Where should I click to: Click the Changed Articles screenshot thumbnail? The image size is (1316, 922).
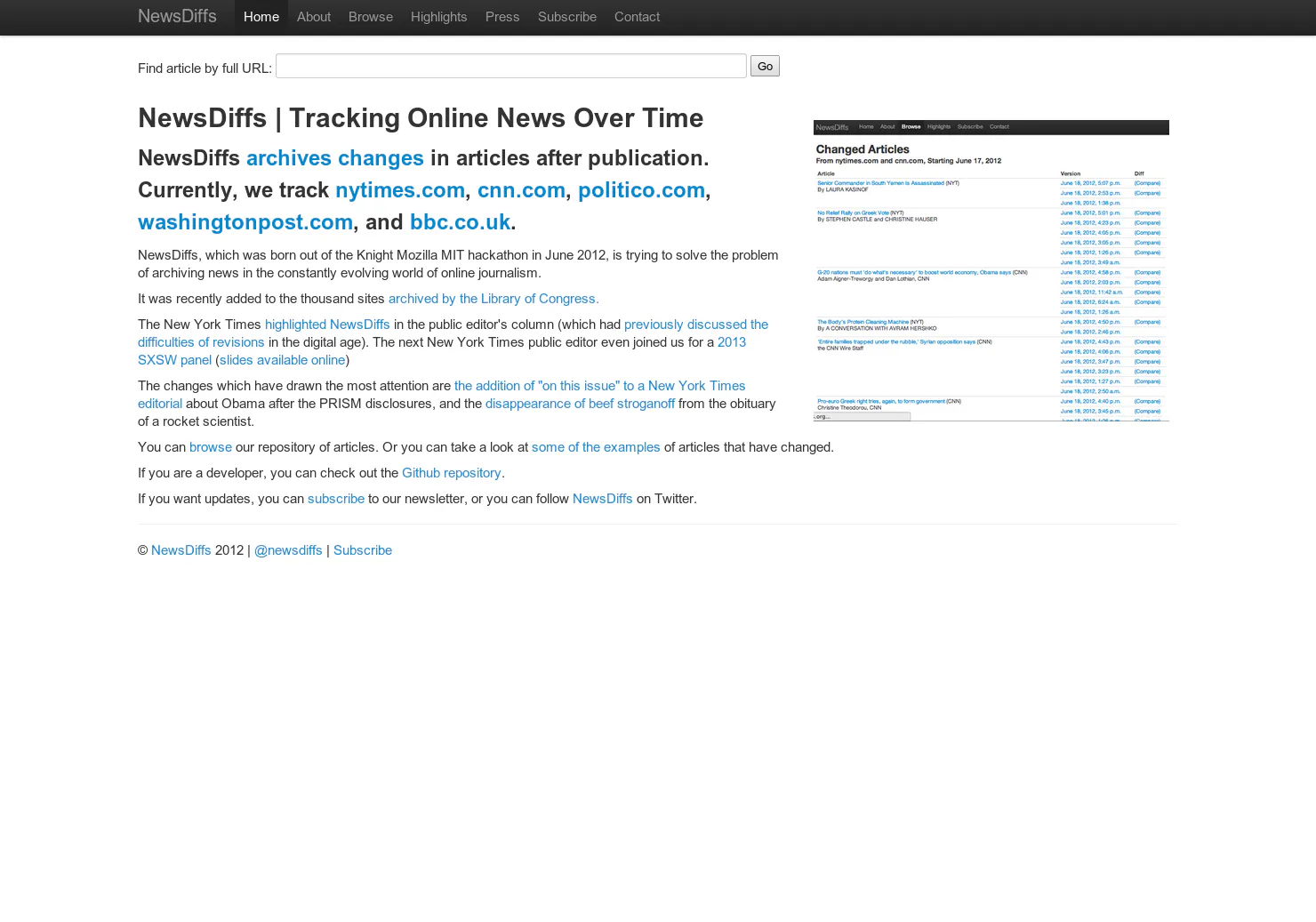991,270
